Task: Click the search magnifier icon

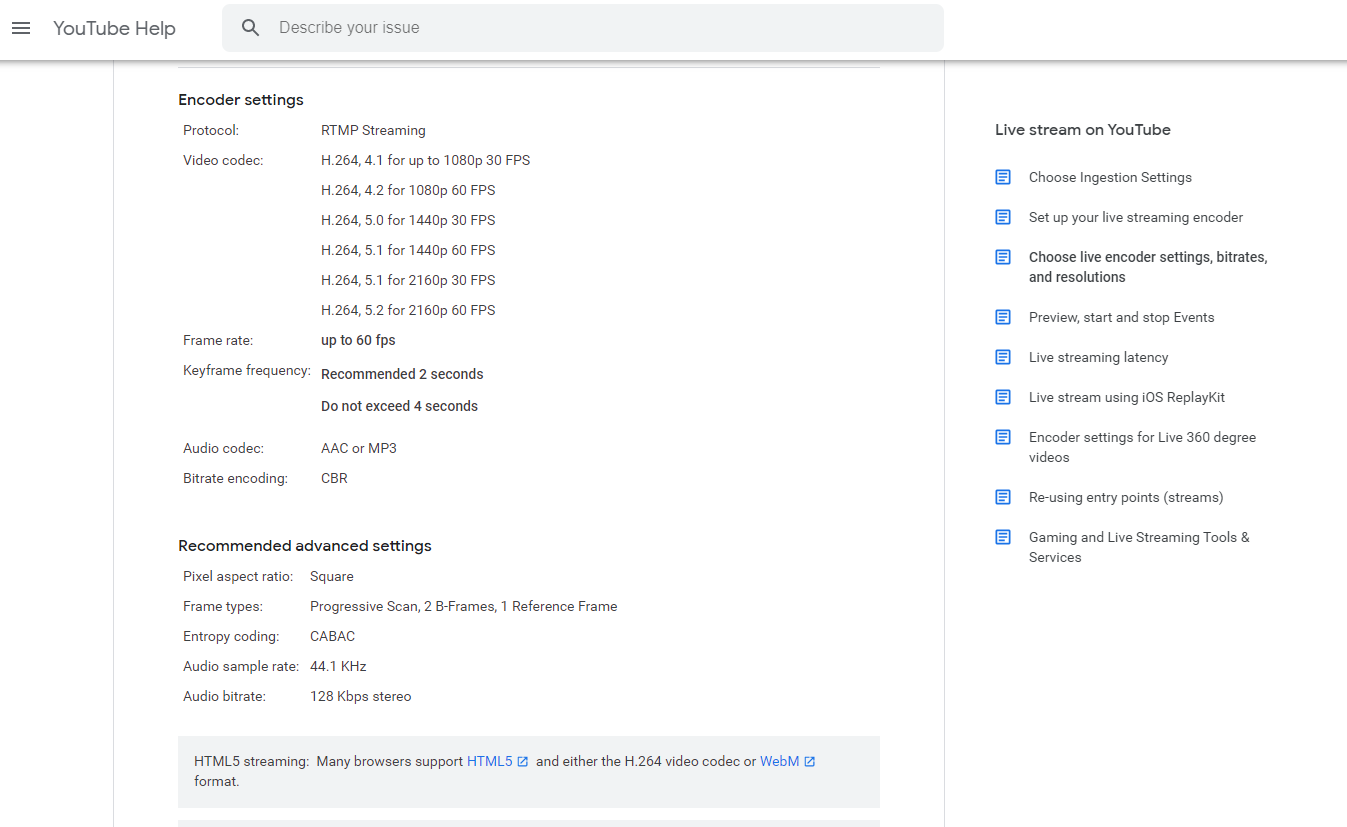Action: coord(251,28)
